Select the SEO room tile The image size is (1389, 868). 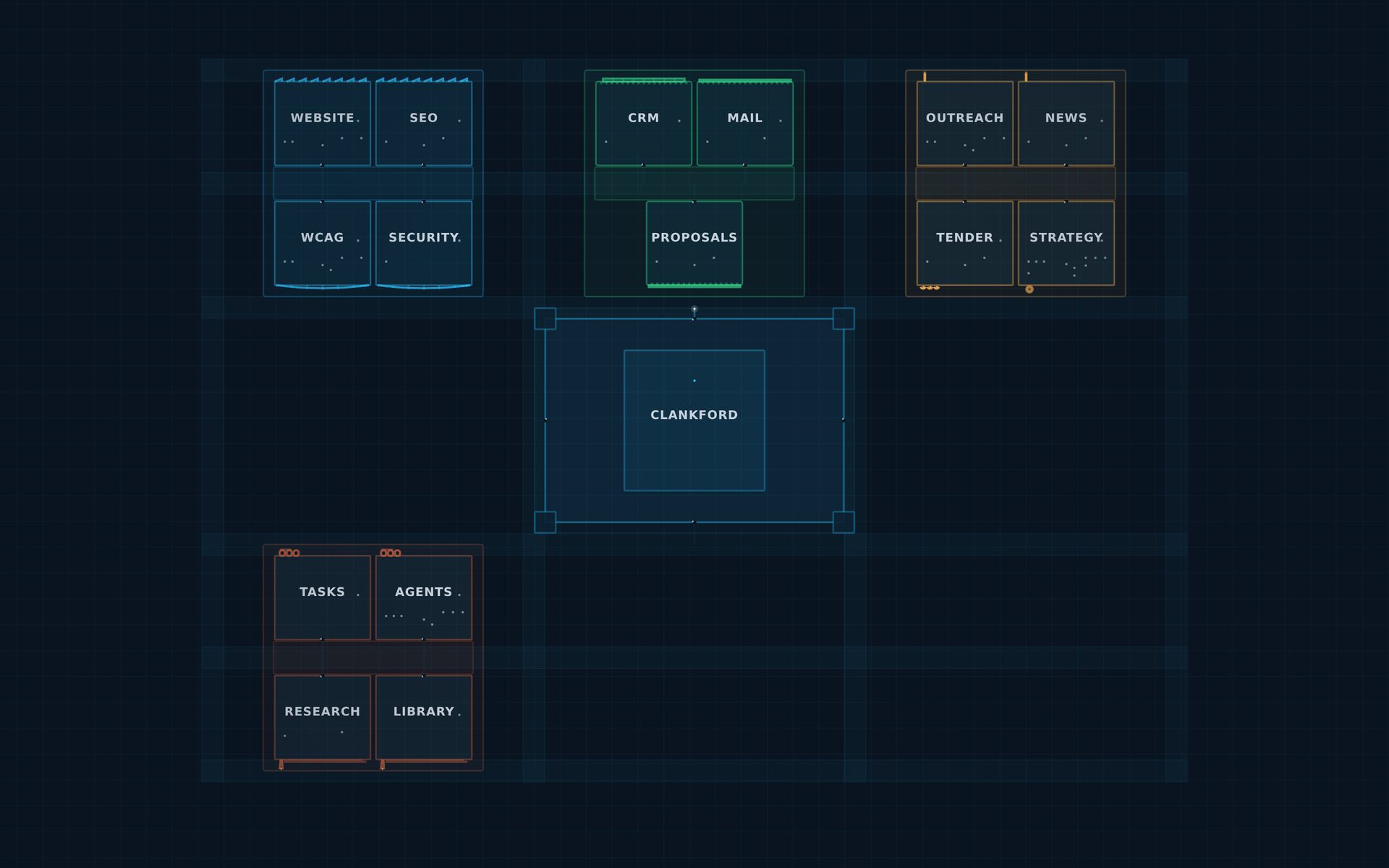point(424,124)
